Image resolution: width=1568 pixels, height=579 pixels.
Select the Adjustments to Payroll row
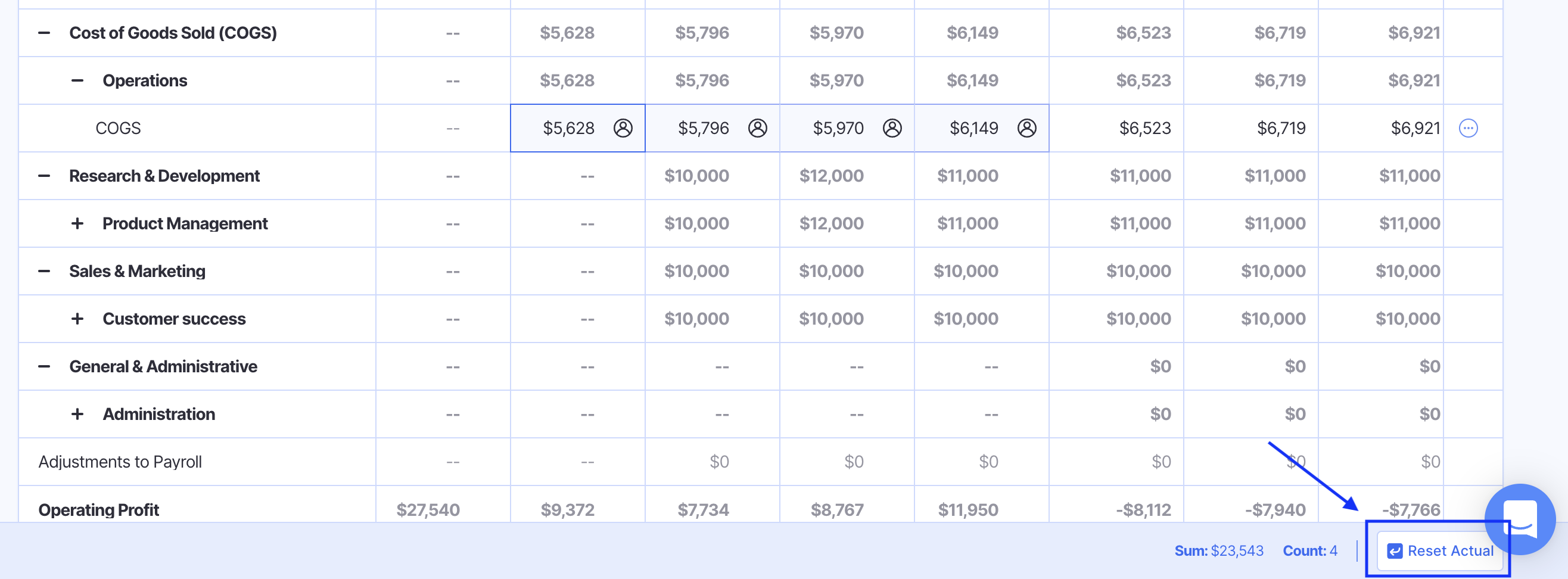[x=120, y=462]
